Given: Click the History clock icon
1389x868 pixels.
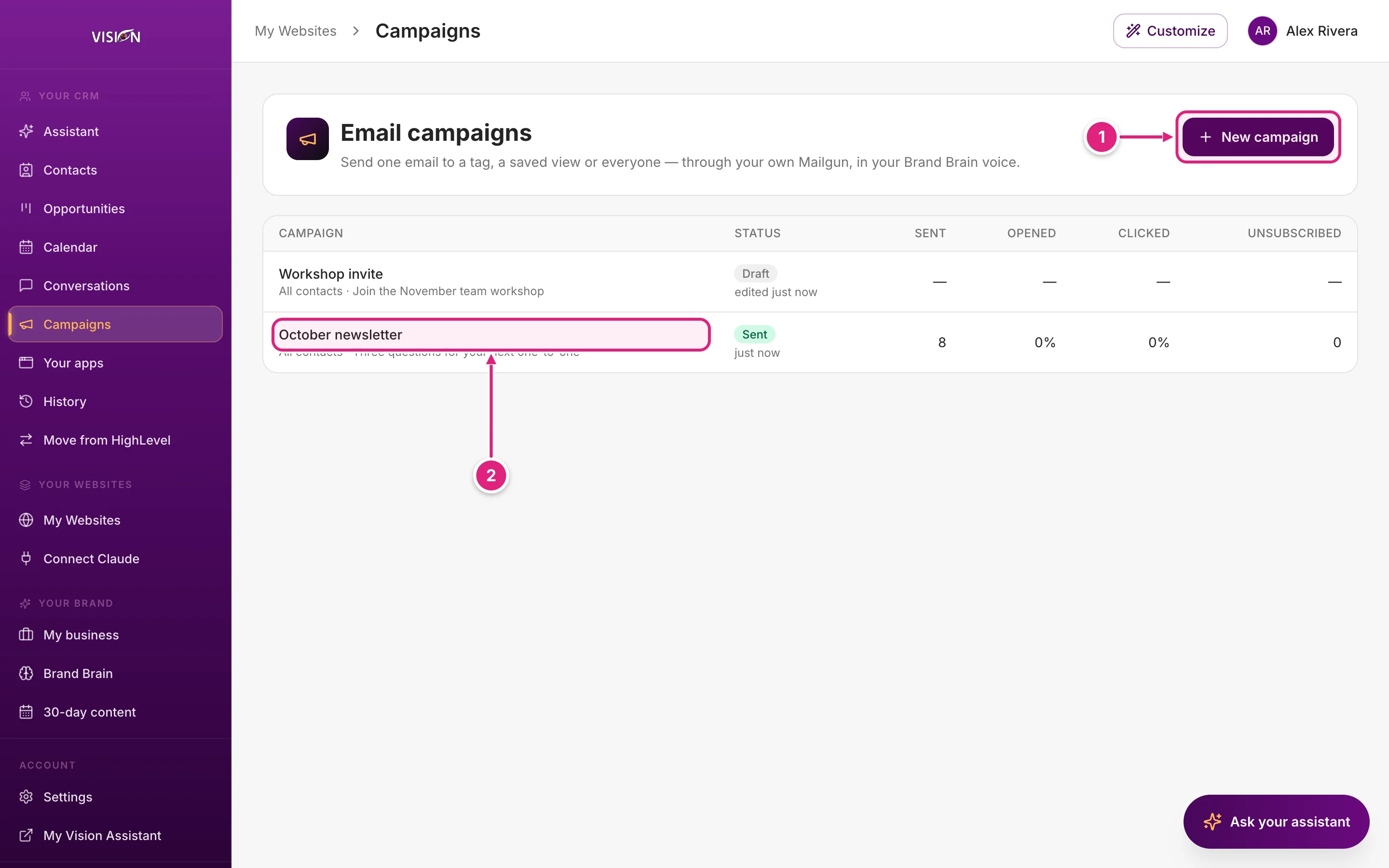Looking at the screenshot, I should (26, 401).
